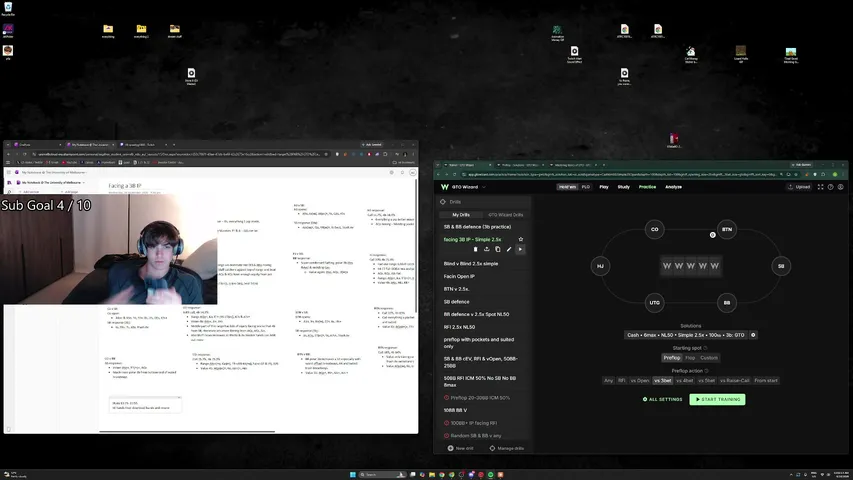The width and height of the screenshot is (853, 480).
Task: Select the 'SB & BB defence (3b practice)' drill
Action: tap(477, 227)
